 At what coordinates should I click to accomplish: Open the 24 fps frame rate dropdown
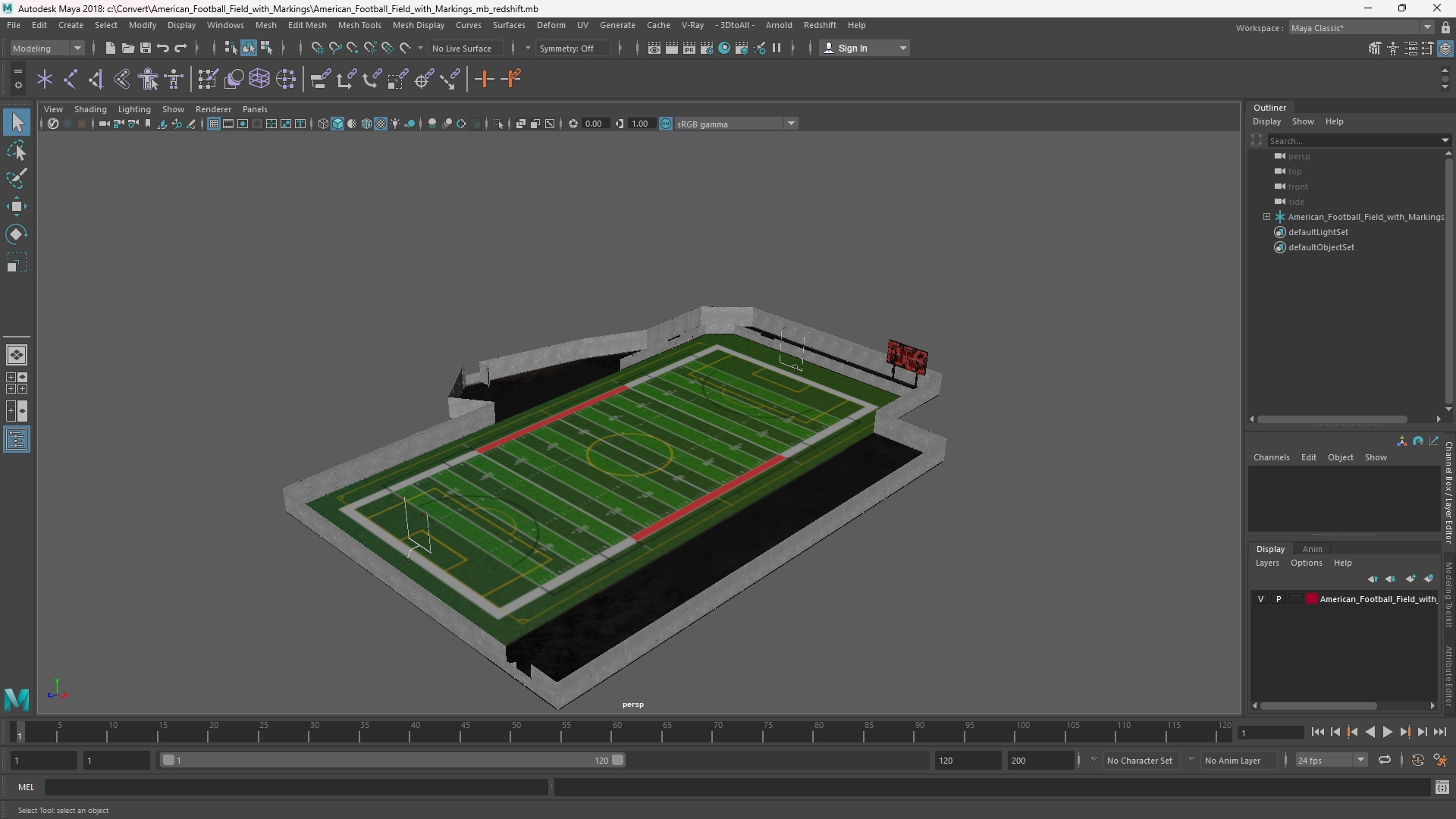click(1331, 761)
